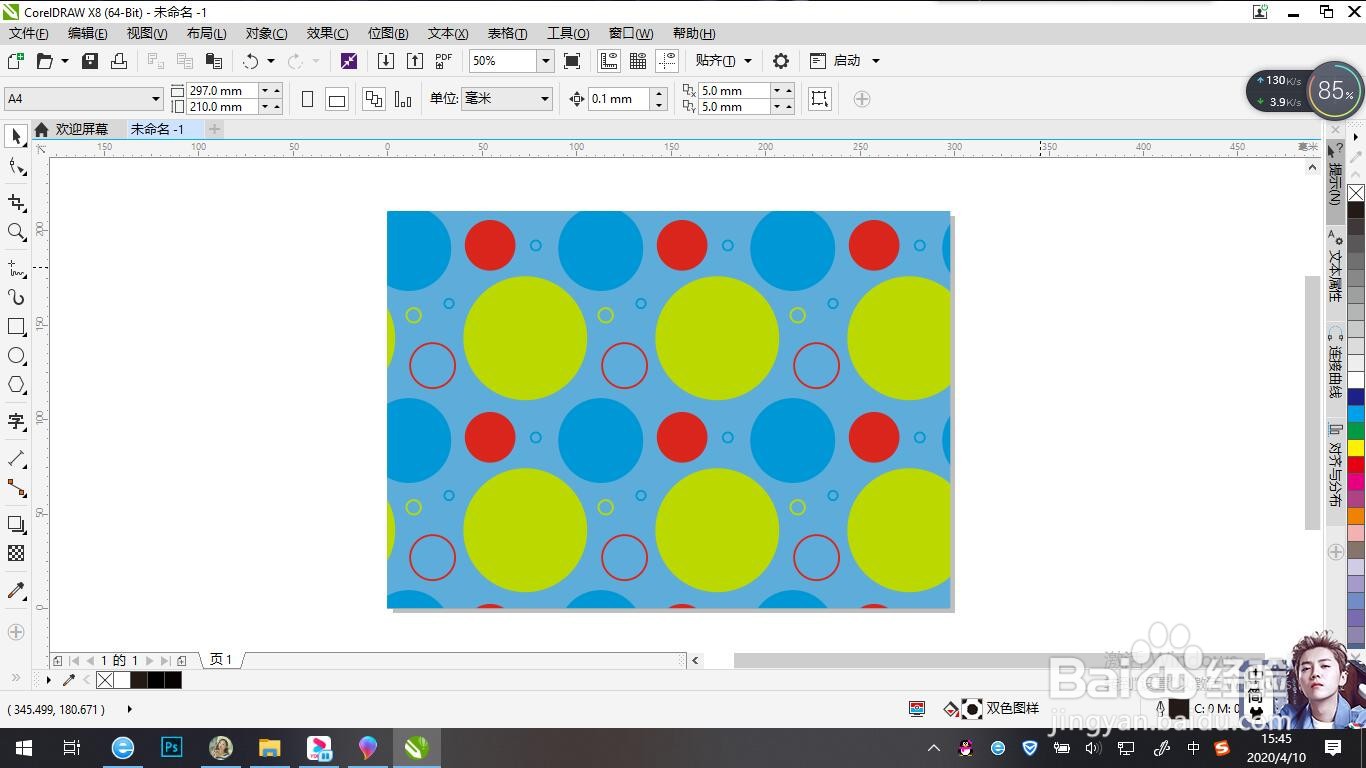Open File Explorer in taskbar
This screenshot has height=768, width=1366.
point(269,747)
